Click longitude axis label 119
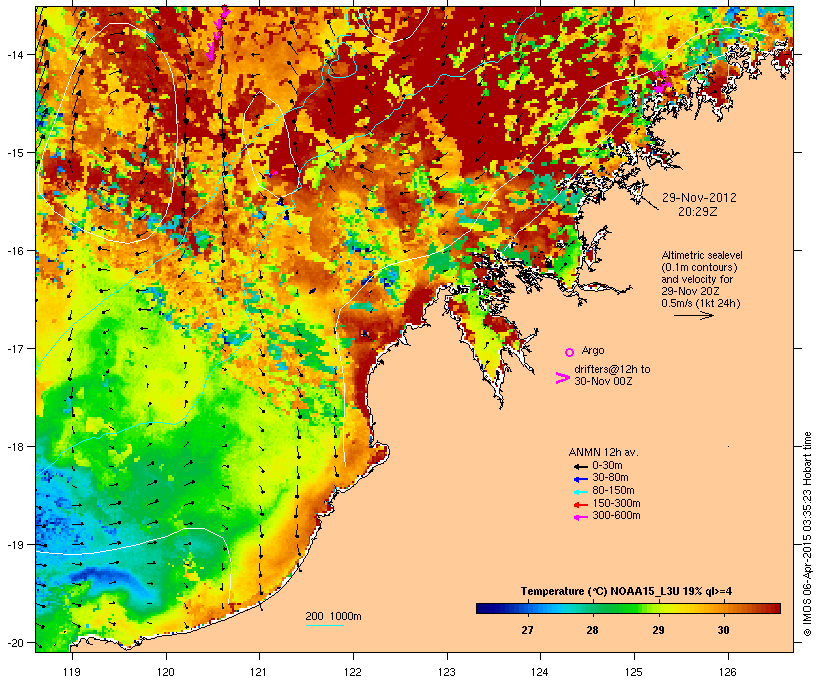This screenshot has width=820, height=680. (72, 672)
